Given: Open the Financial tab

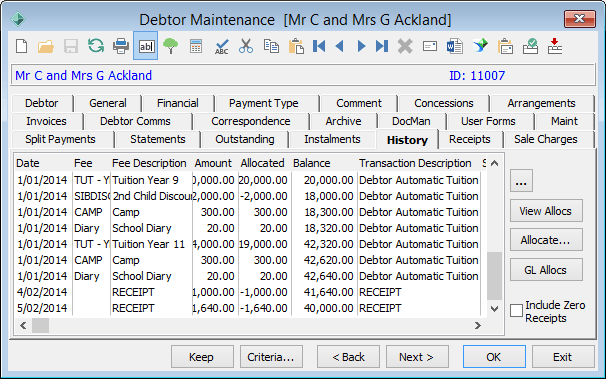Looking at the screenshot, I should [178, 103].
